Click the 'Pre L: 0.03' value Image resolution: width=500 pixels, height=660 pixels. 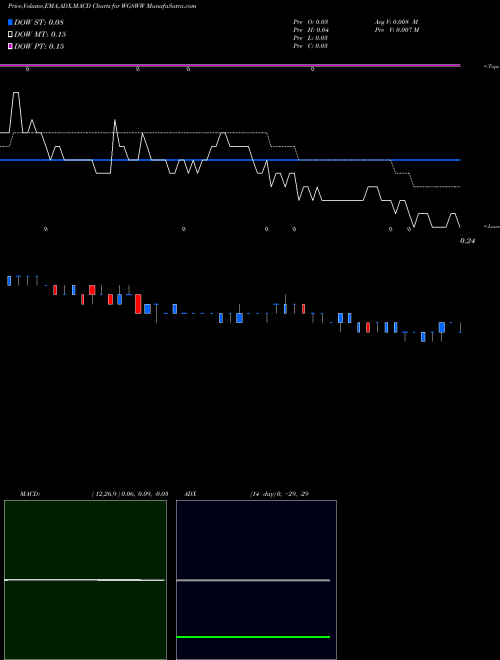point(311,38)
